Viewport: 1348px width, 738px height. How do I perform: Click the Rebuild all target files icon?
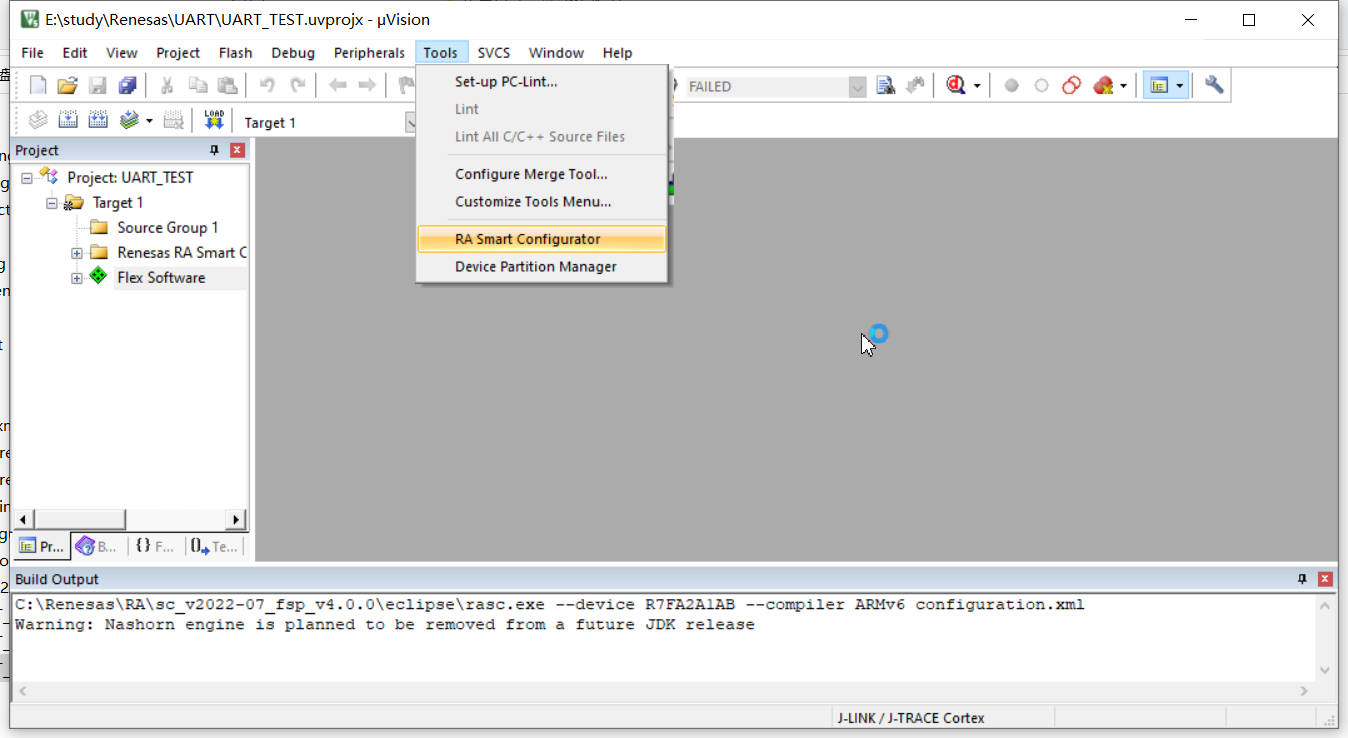pyautogui.click(x=98, y=121)
